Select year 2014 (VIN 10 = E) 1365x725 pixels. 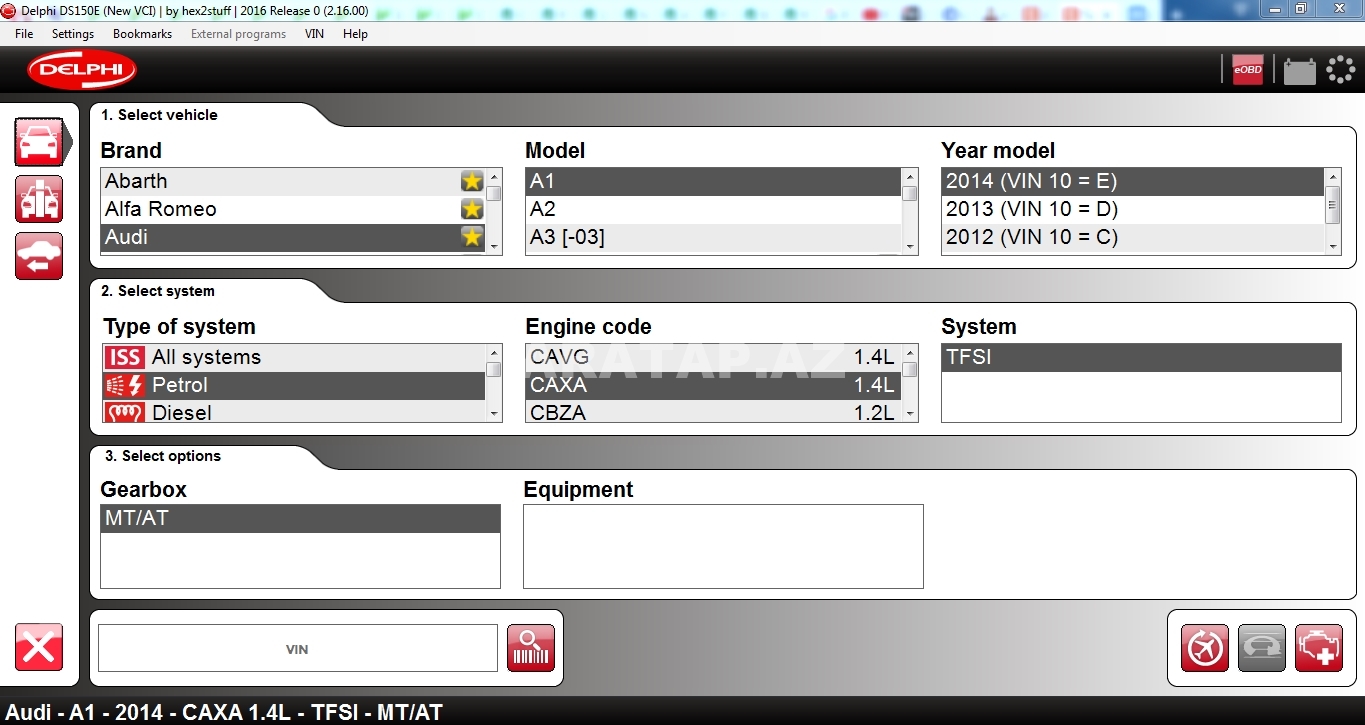tap(1133, 181)
